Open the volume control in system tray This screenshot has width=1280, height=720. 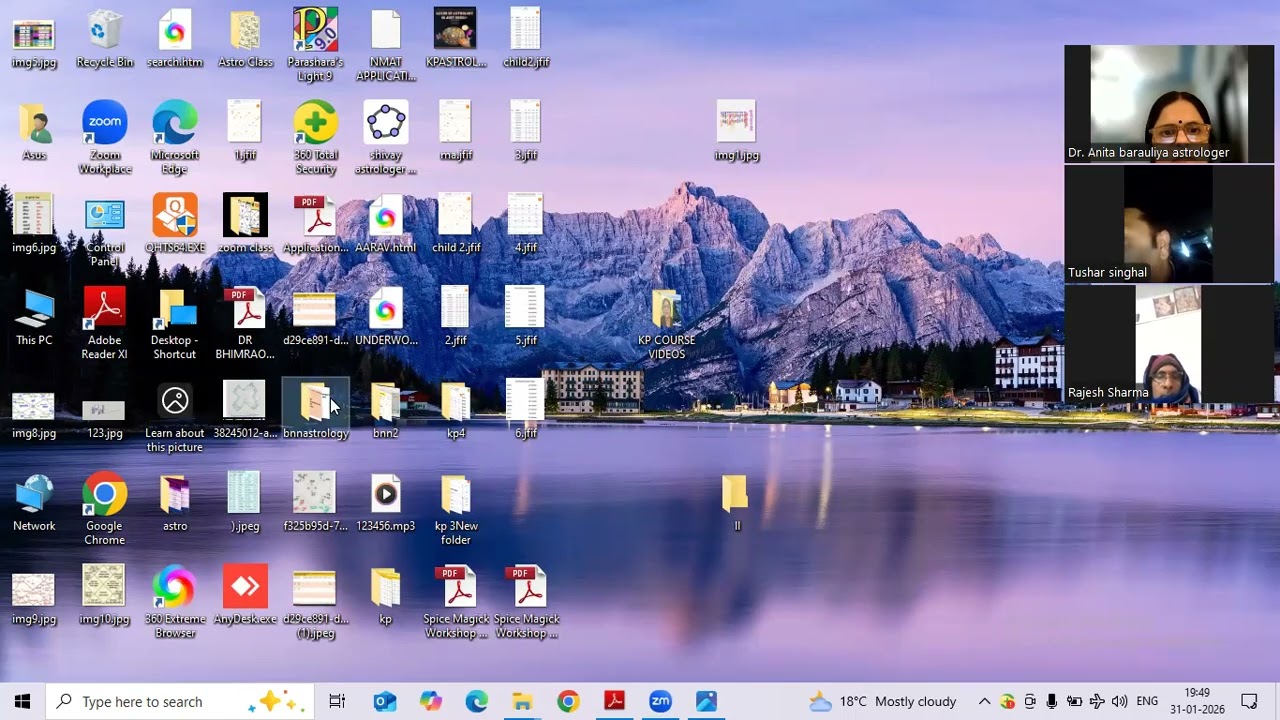pyautogui.click(x=1119, y=701)
